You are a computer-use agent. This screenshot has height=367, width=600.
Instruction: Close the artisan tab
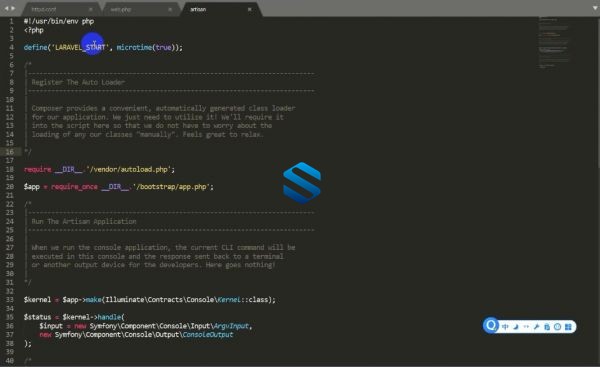click(249, 9)
